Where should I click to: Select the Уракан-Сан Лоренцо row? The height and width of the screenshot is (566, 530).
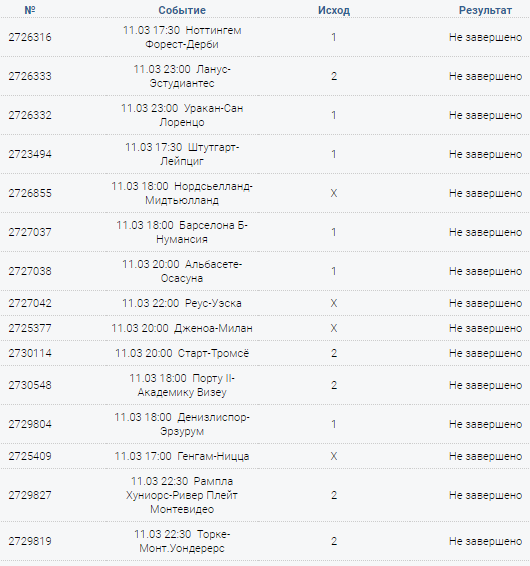click(265, 115)
